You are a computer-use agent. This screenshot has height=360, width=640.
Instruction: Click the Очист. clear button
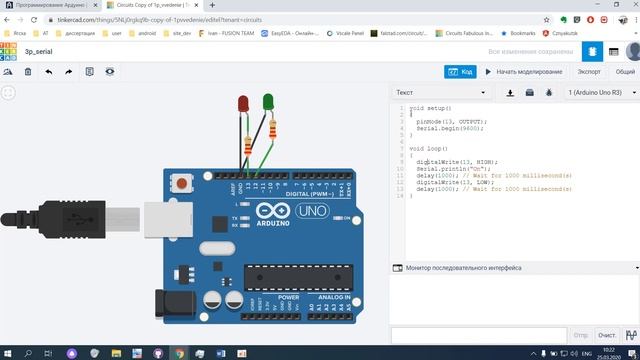coord(607,336)
